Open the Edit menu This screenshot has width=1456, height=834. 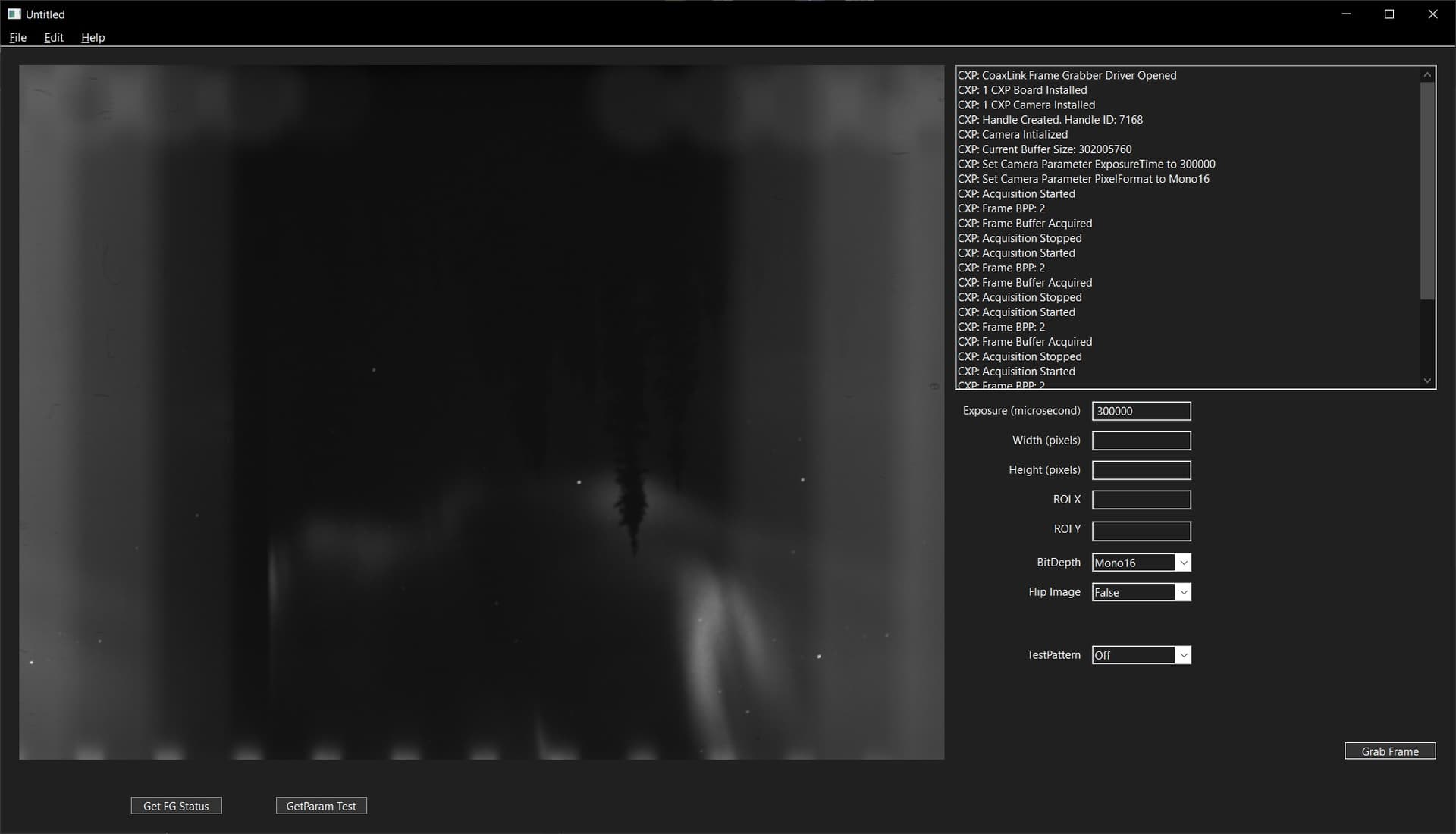(54, 37)
